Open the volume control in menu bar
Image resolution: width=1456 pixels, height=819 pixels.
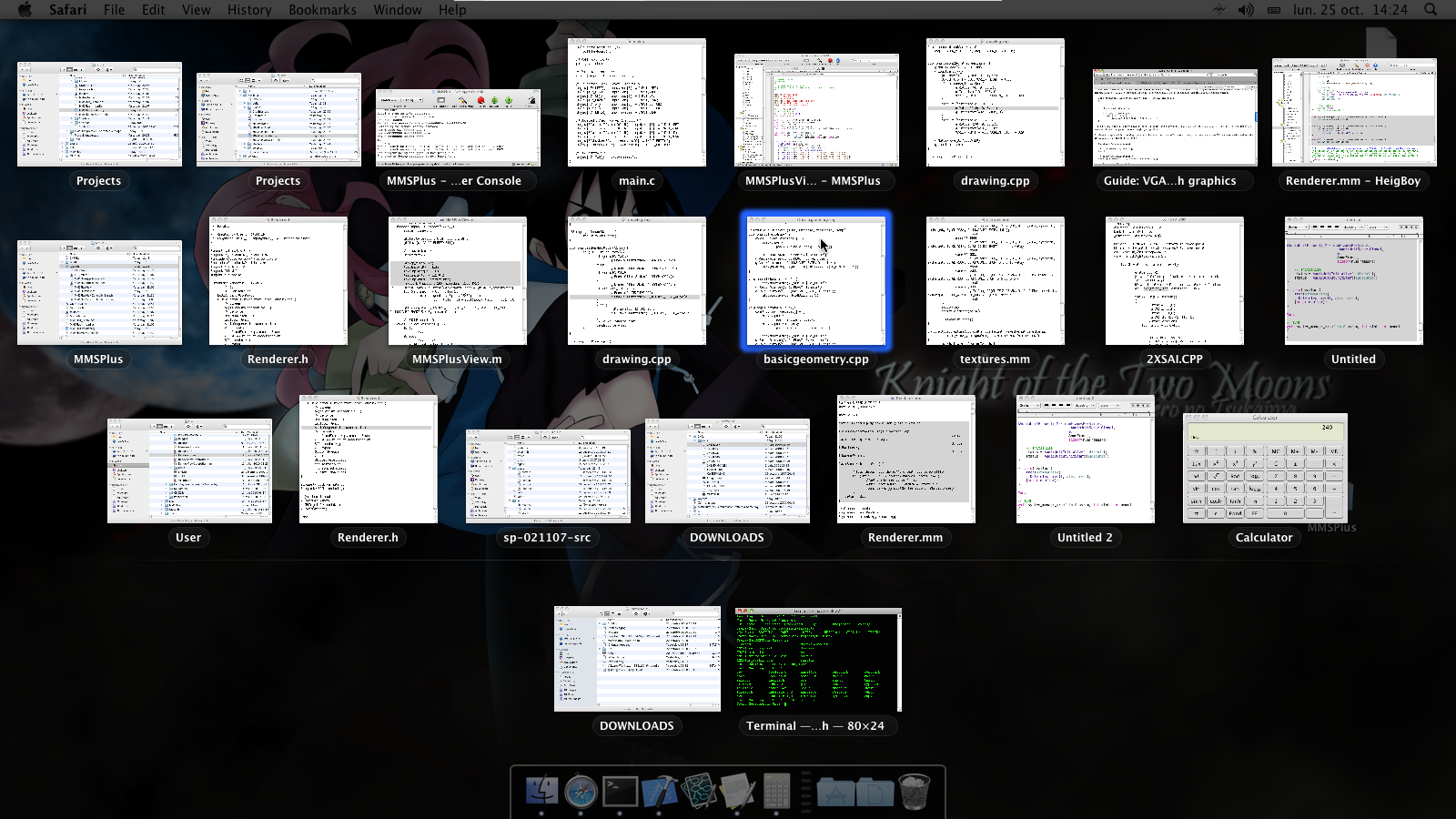pyautogui.click(x=1246, y=10)
